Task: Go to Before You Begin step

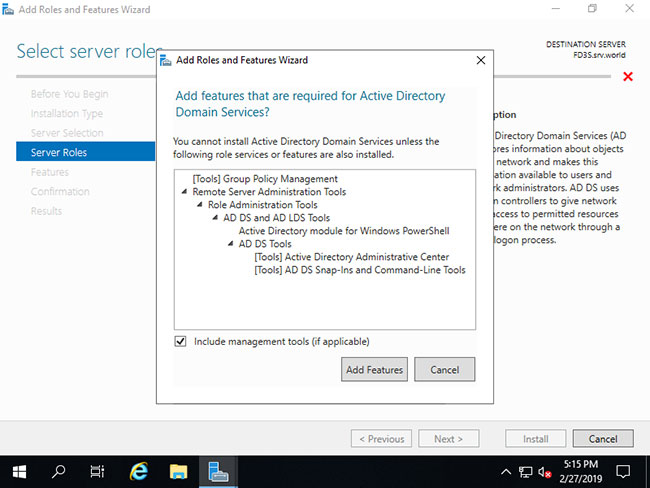Action: (x=69, y=94)
